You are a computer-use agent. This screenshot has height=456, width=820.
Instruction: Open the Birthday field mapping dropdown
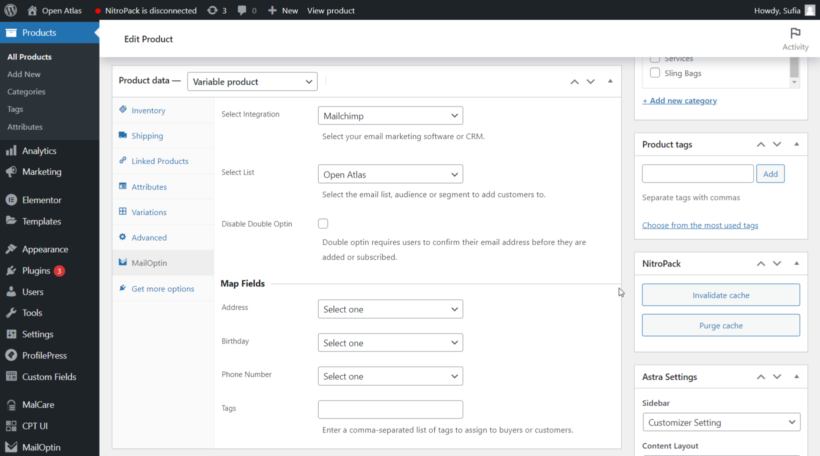point(390,343)
